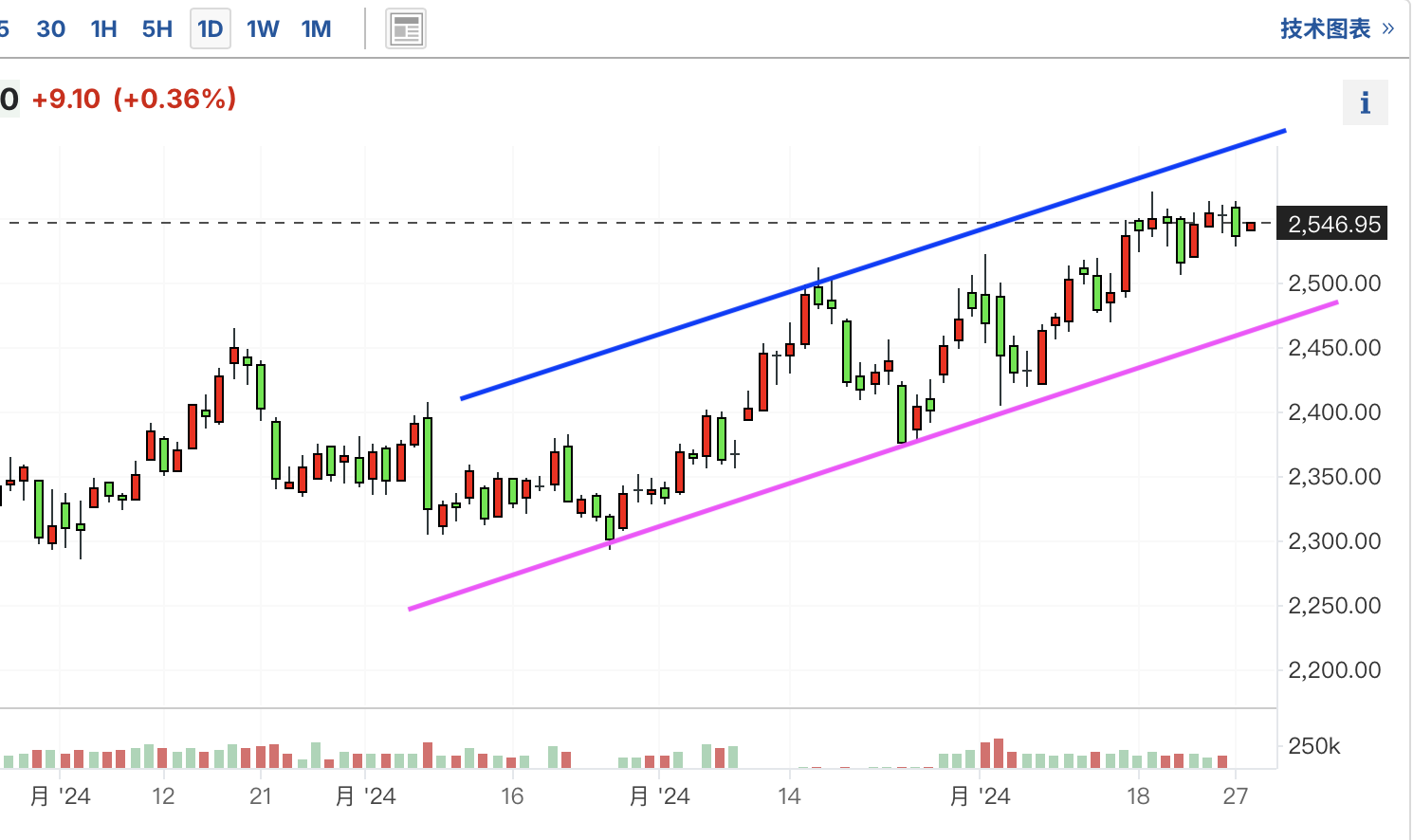Screen dimensions: 1413x840
Task: Select the 30-minute timeframe
Action: click(x=51, y=29)
